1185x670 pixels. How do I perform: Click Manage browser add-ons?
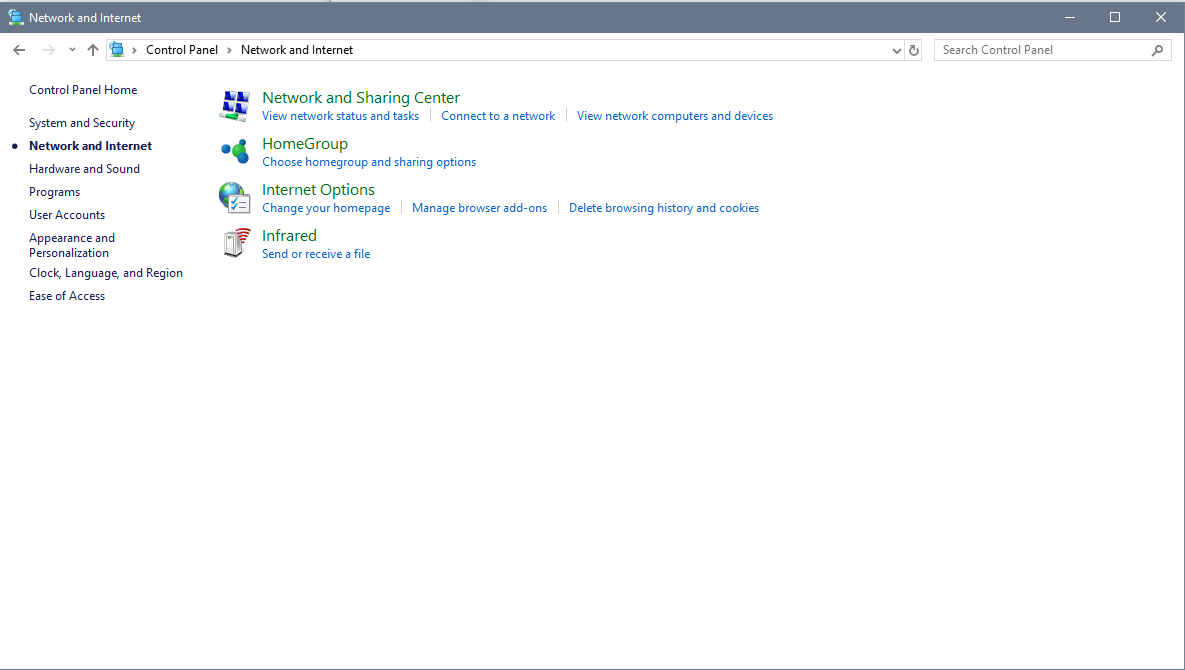coord(479,208)
